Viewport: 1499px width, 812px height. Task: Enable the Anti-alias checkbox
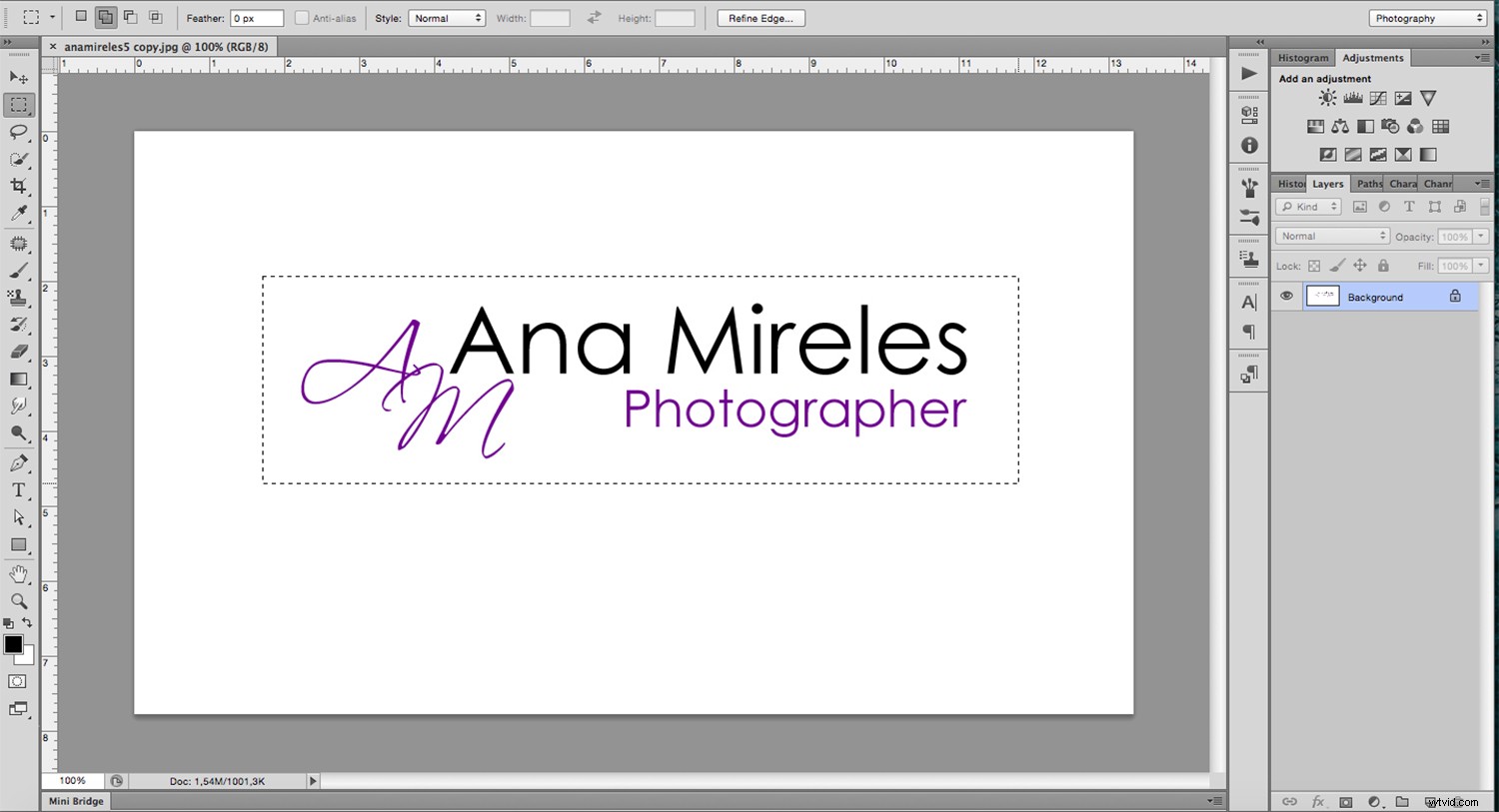click(303, 17)
